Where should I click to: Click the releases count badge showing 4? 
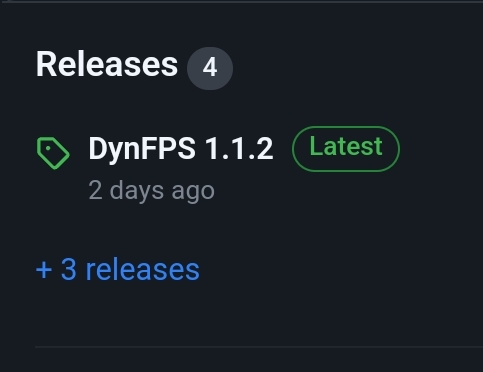(210, 68)
